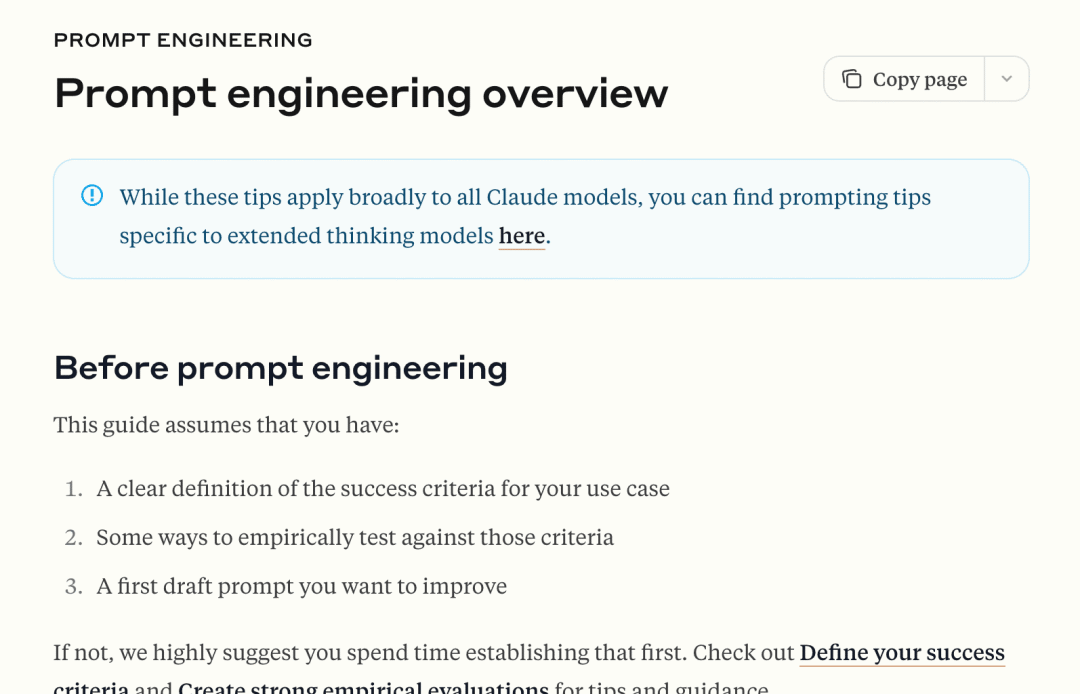Open the 'Create strong empirical evaluations' link
1080x694 pixels.
[x=362, y=688]
